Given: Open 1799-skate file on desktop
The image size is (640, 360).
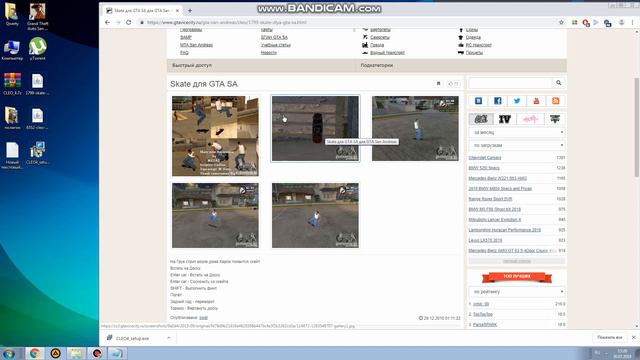Looking at the screenshot, I should point(37,84).
